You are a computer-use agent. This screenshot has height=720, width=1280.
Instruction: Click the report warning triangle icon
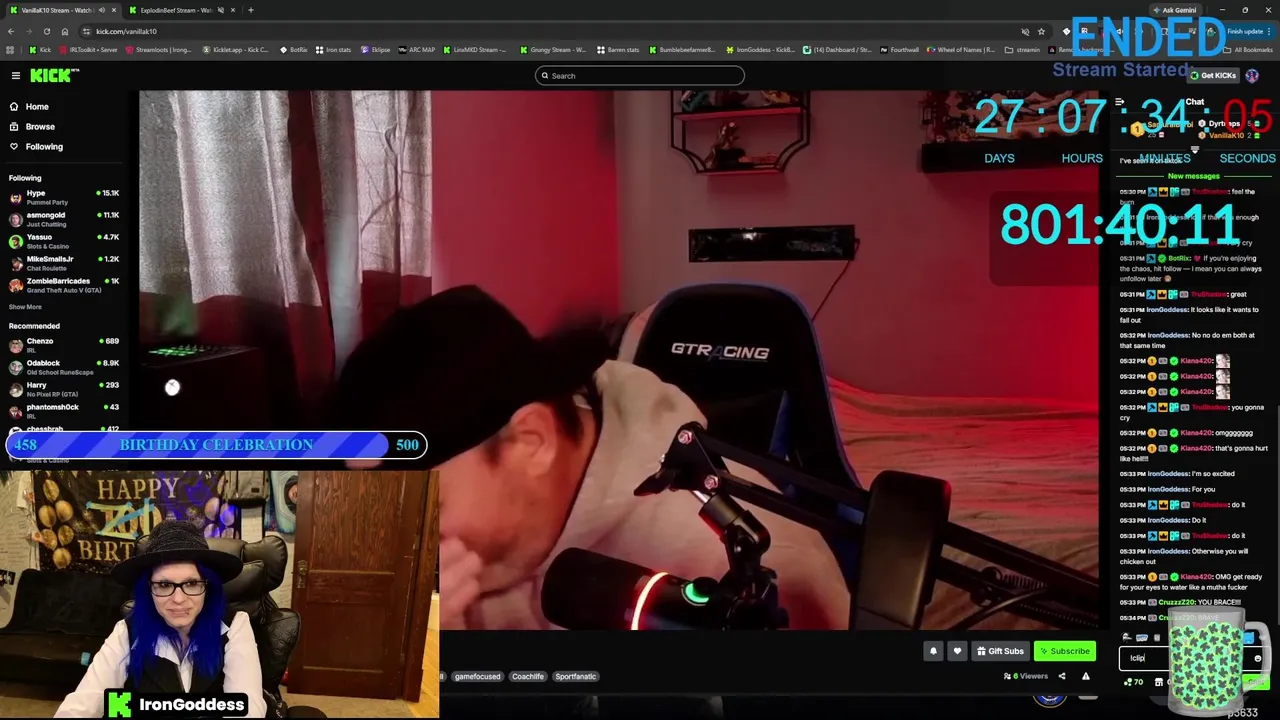point(1085,676)
